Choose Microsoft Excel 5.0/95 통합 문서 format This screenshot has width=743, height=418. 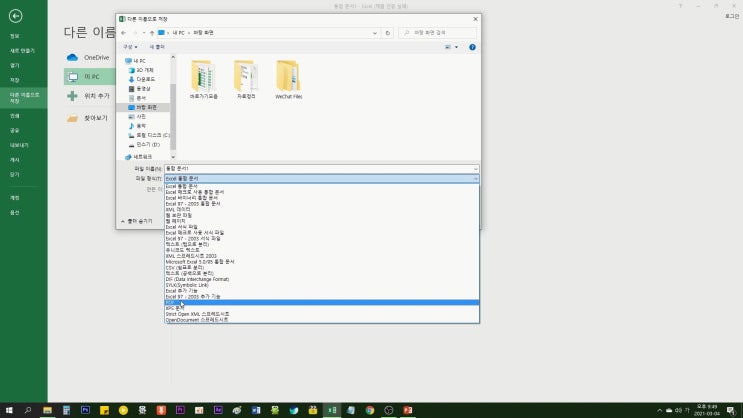point(322,262)
